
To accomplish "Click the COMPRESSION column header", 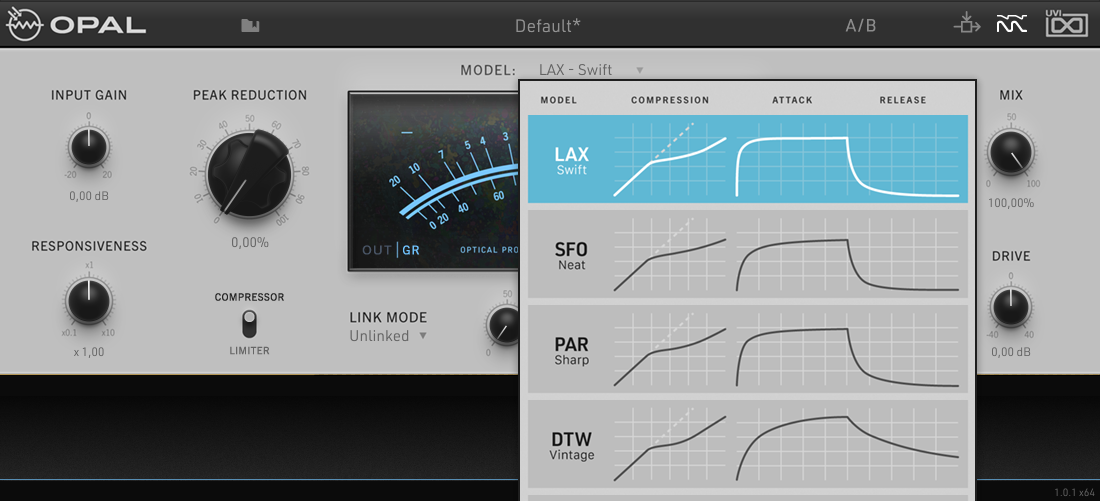I will 670,100.
